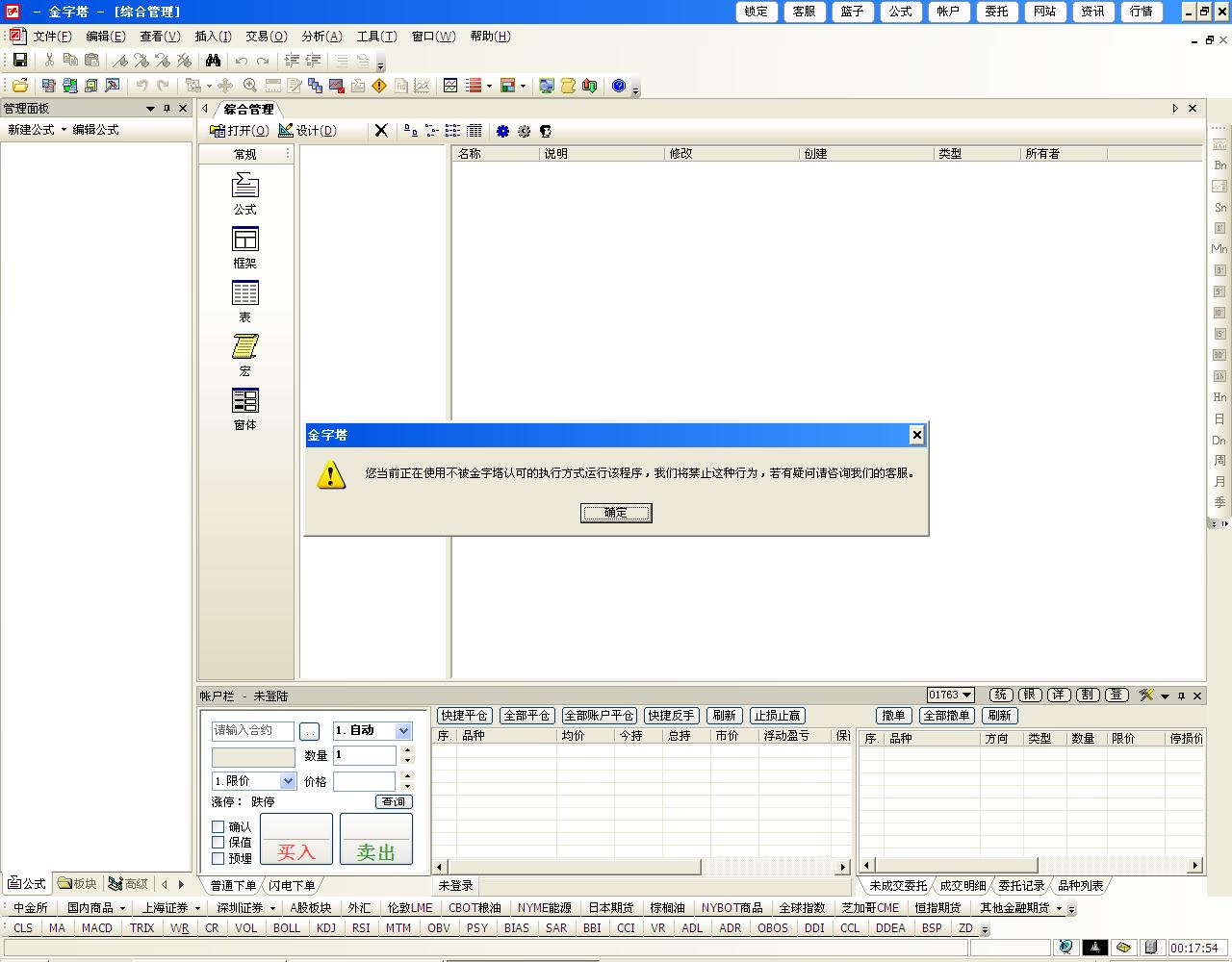Switch to the 闪电下单 tab
Image resolution: width=1232 pixels, height=962 pixels.
point(292,886)
